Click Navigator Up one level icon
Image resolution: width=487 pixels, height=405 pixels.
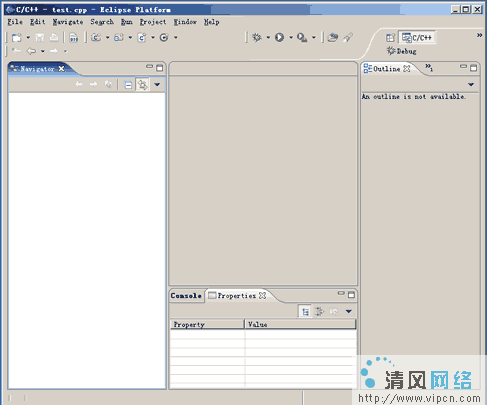click(108, 84)
